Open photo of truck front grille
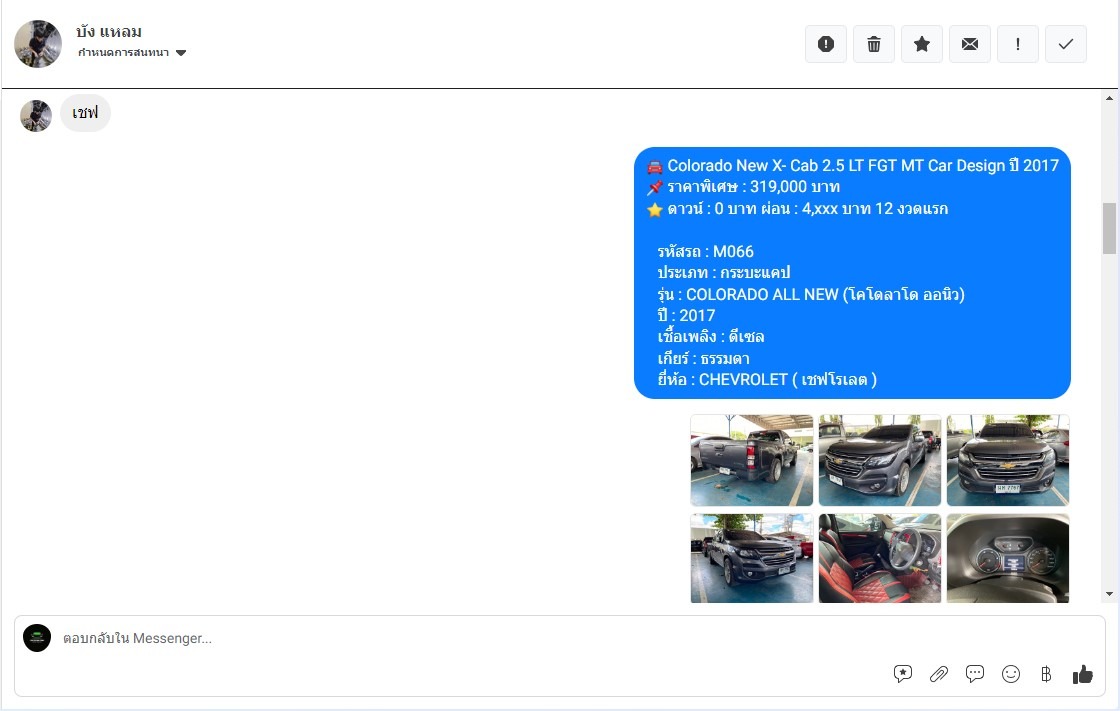The image size is (1120, 711). pos(1008,460)
